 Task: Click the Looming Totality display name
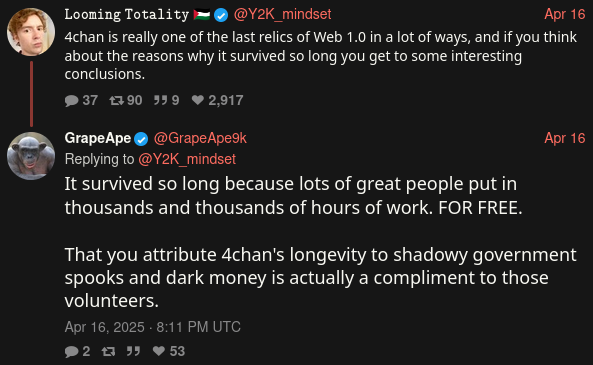(x=127, y=14)
